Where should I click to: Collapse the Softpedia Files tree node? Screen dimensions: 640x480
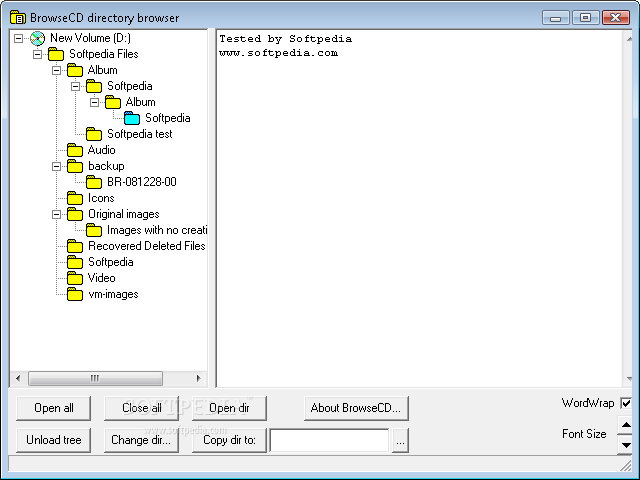tap(38, 54)
